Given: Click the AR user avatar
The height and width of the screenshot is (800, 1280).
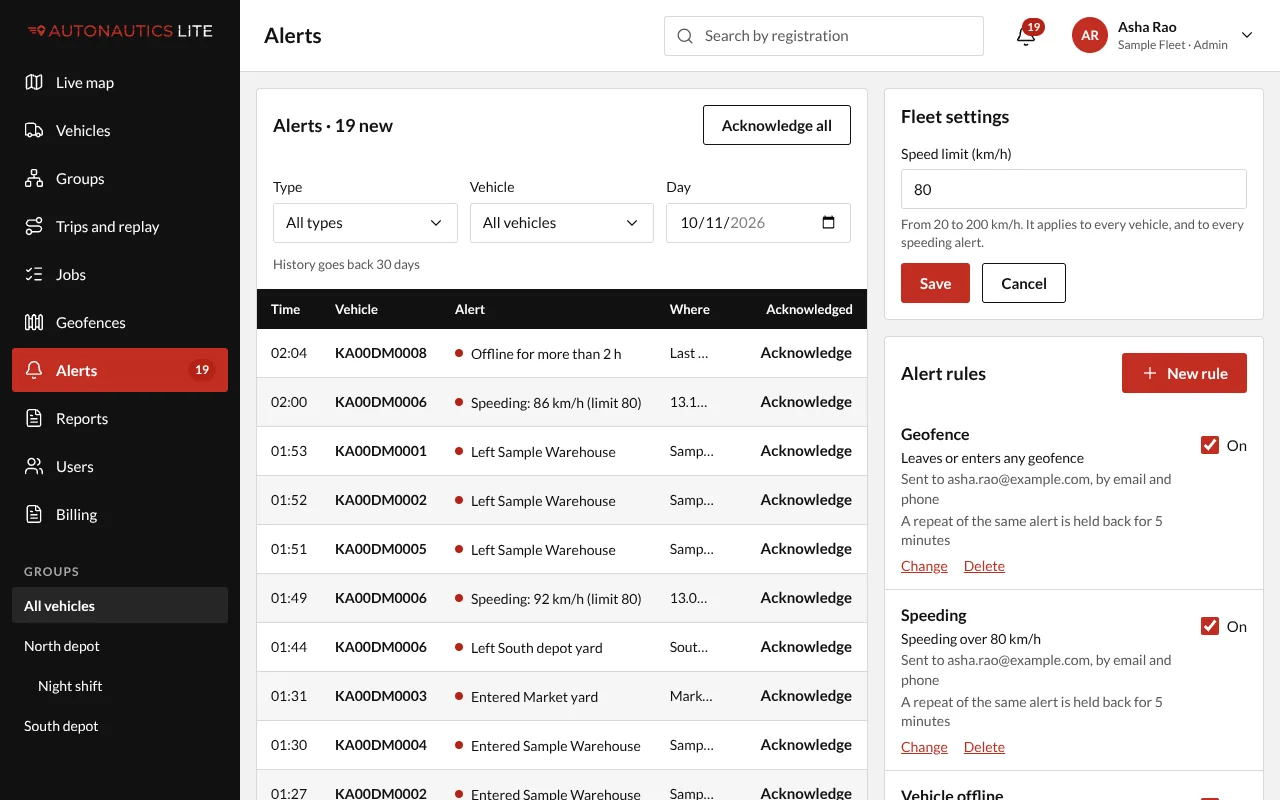Looking at the screenshot, I should pos(1090,36).
